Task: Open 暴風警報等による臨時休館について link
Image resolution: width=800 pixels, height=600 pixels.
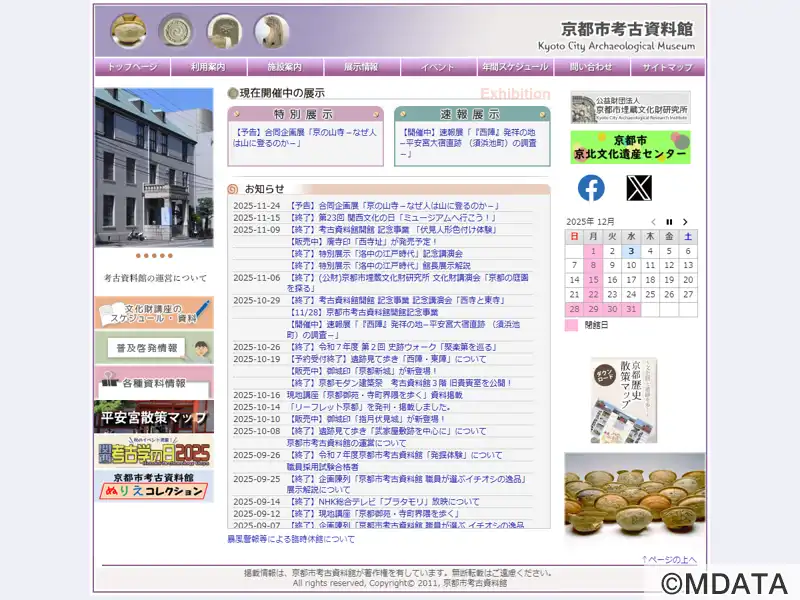Action: pyautogui.click(x=291, y=539)
